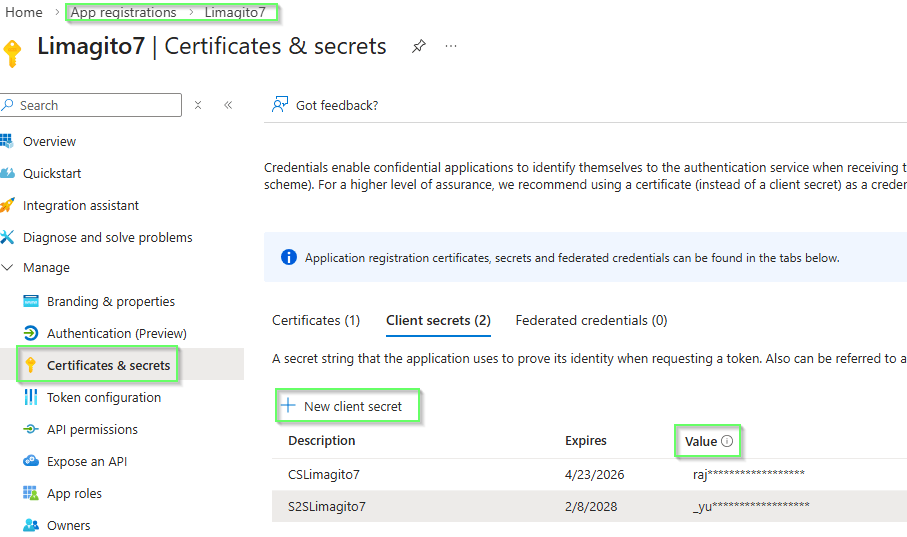This screenshot has height=537, width=907.
Task: Click the Owners people icon
Action: pos(31,525)
